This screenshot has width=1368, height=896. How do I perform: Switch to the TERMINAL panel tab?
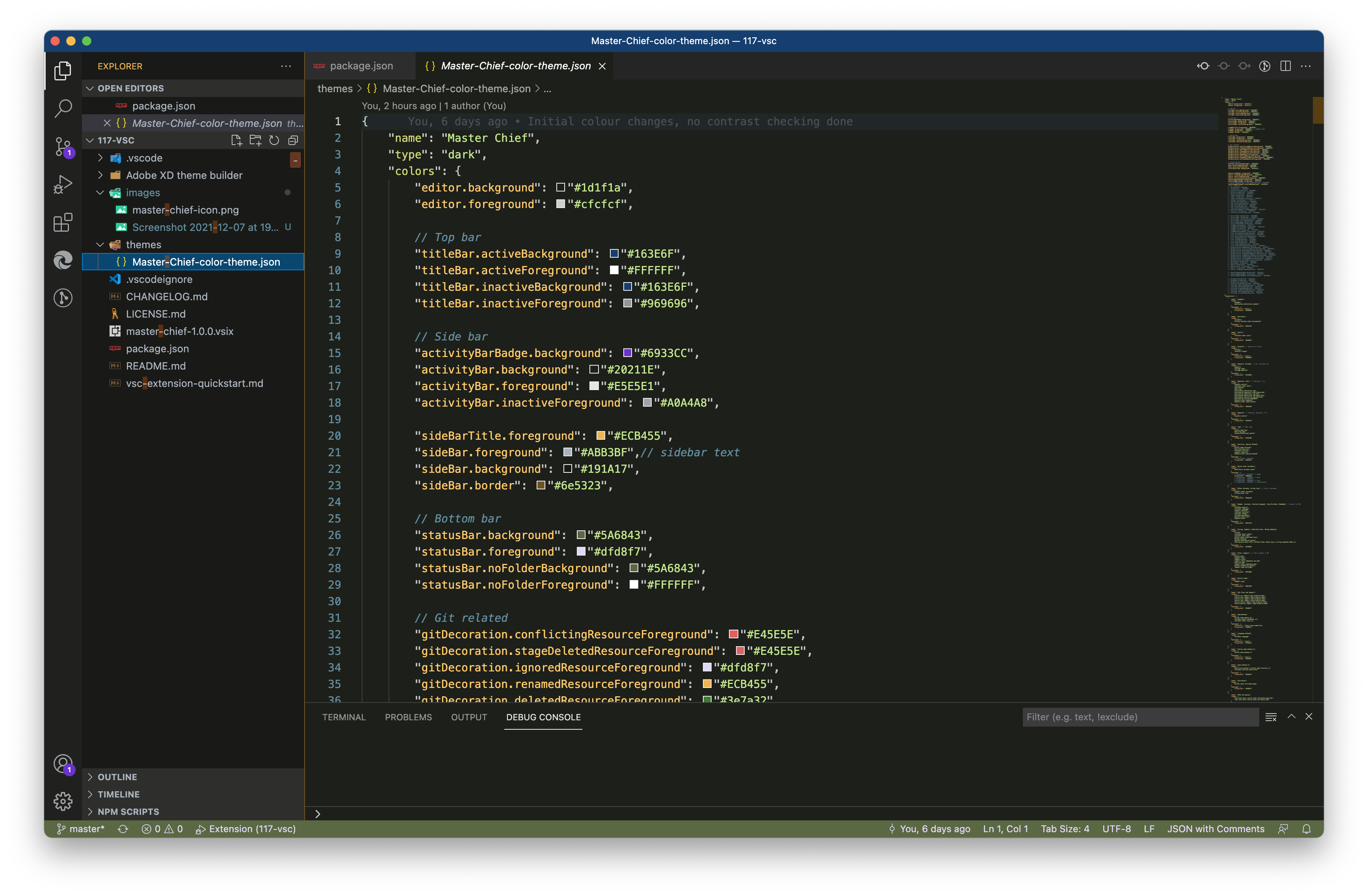coord(344,717)
